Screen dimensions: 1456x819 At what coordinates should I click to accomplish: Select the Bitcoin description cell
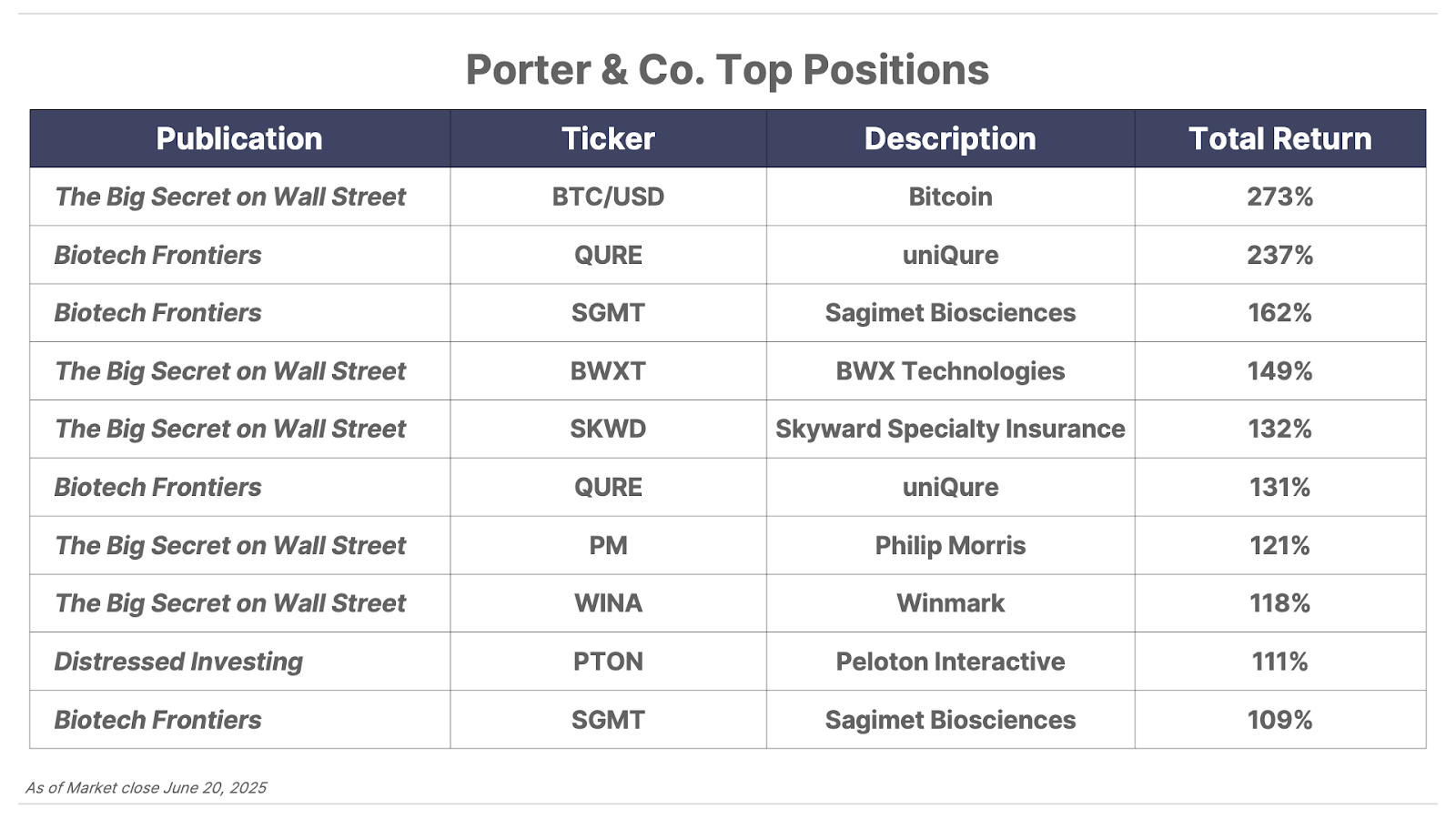(950, 197)
